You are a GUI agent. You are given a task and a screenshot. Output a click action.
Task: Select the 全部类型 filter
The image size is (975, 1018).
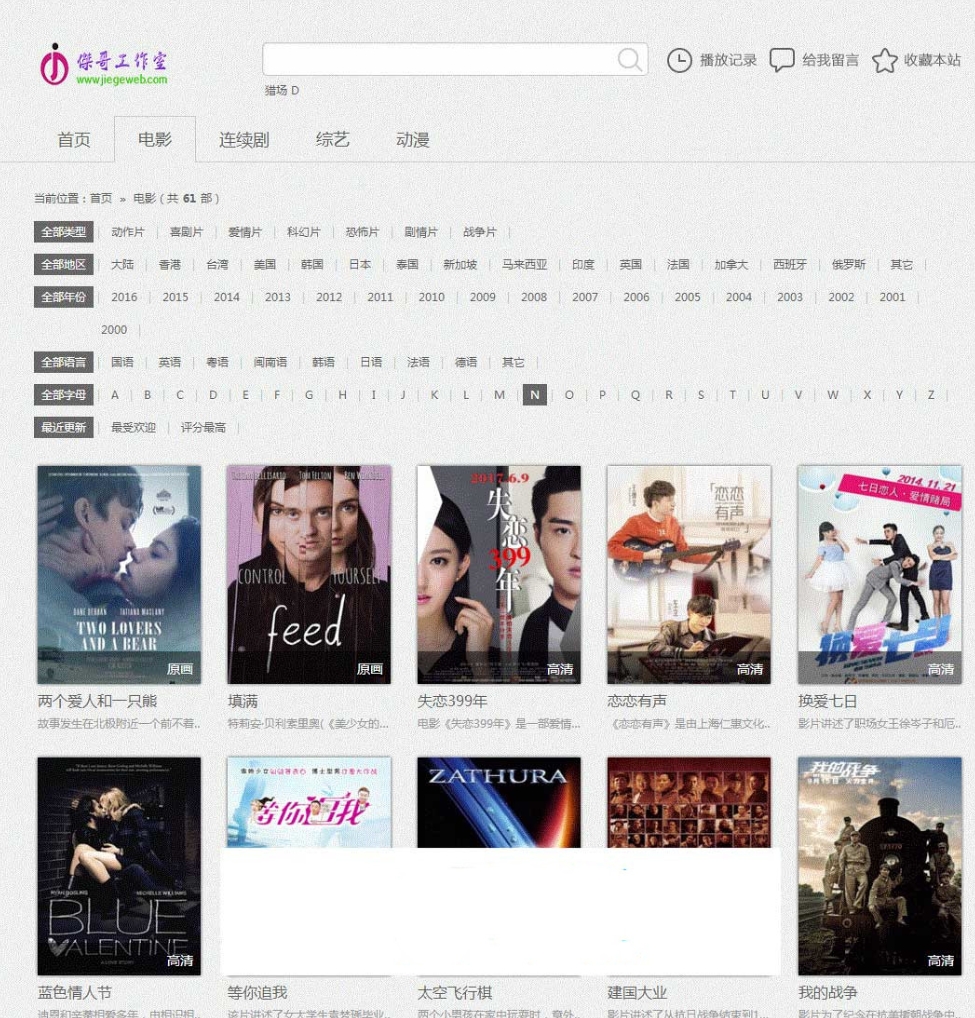coord(64,232)
